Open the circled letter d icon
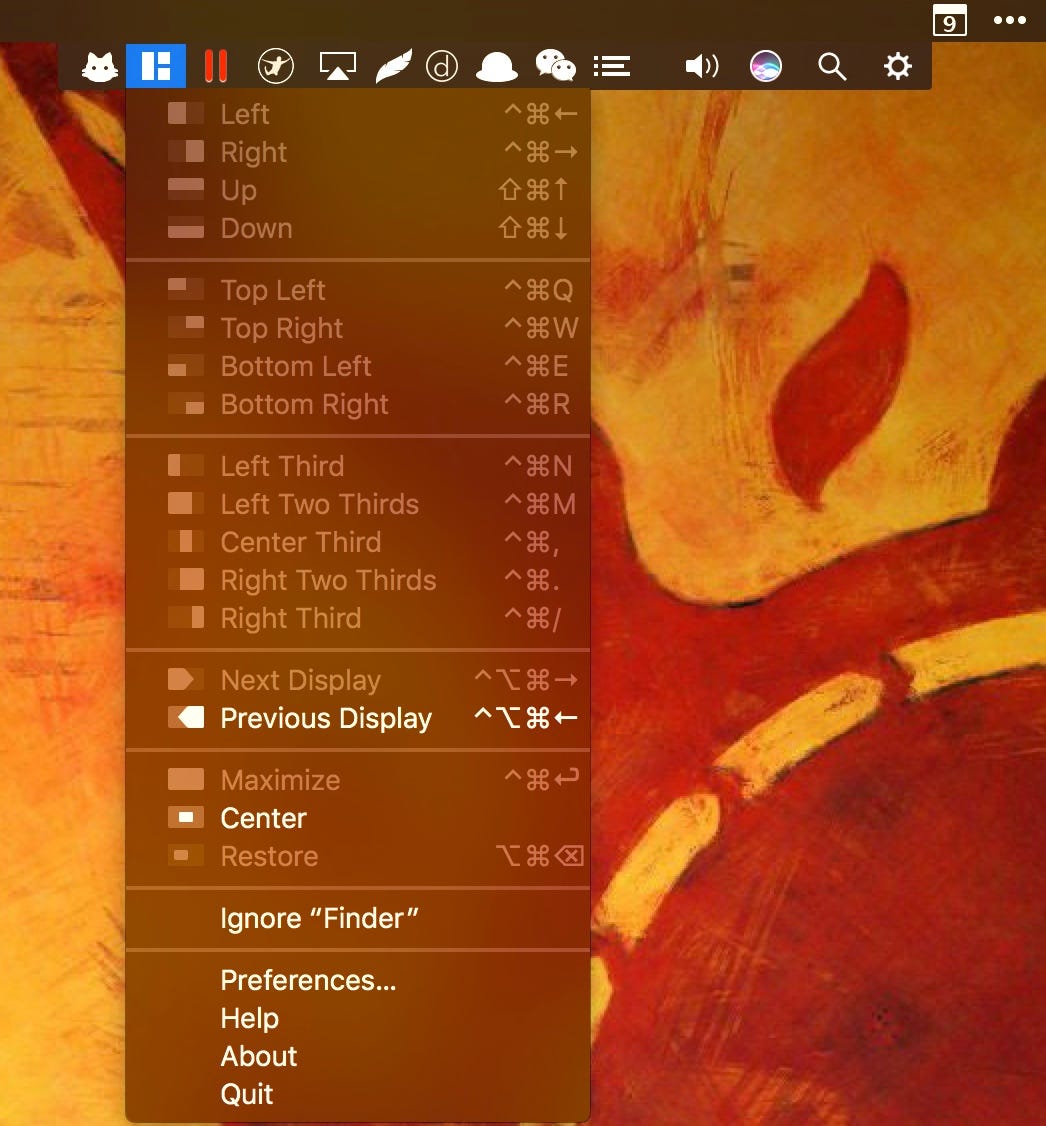1046x1126 pixels. (442, 67)
